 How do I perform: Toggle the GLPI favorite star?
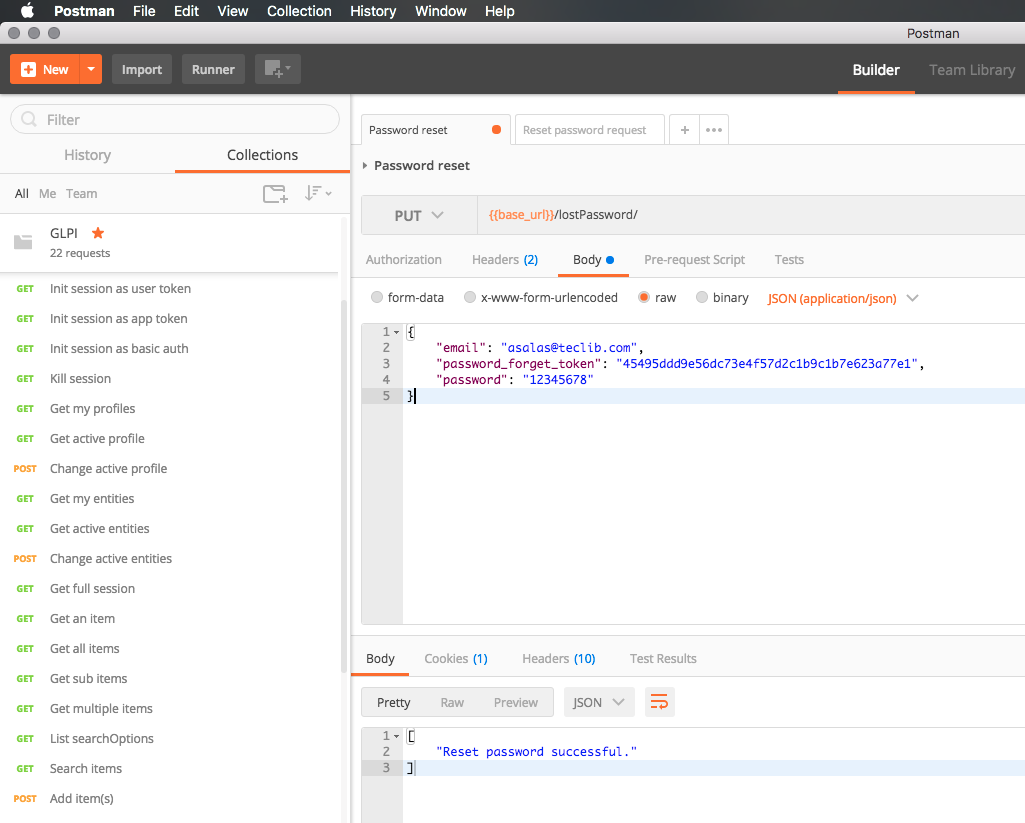pos(98,233)
